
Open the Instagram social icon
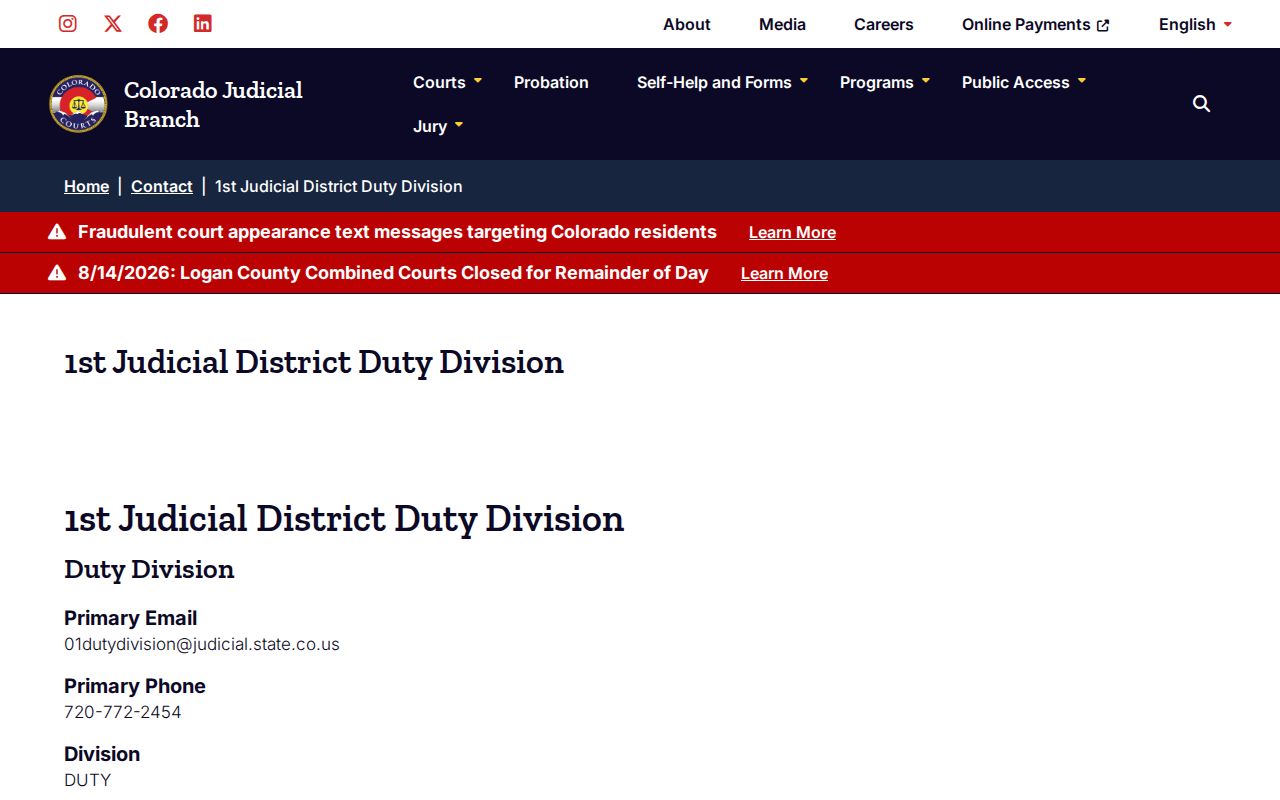(68, 23)
